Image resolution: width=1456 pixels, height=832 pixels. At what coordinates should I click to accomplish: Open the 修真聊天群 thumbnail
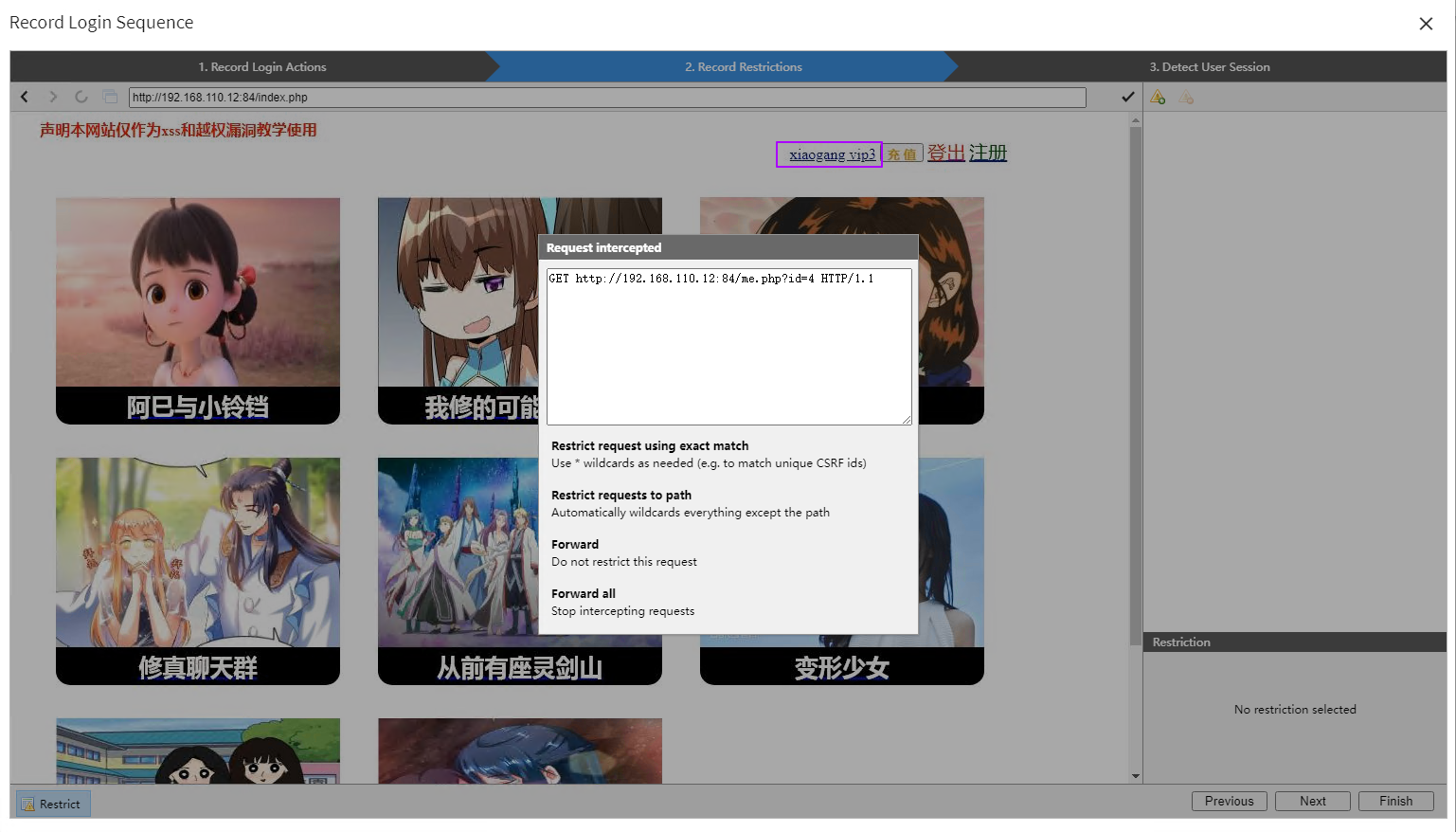pyautogui.click(x=198, y=571)
